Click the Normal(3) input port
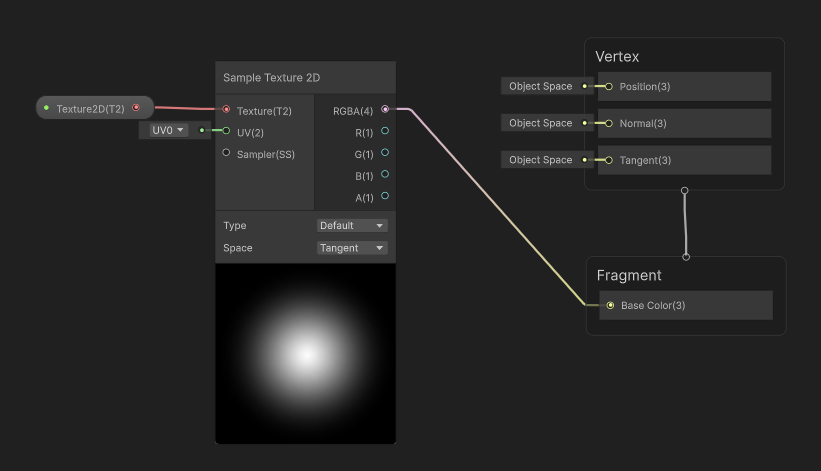 tap(609, 124)
